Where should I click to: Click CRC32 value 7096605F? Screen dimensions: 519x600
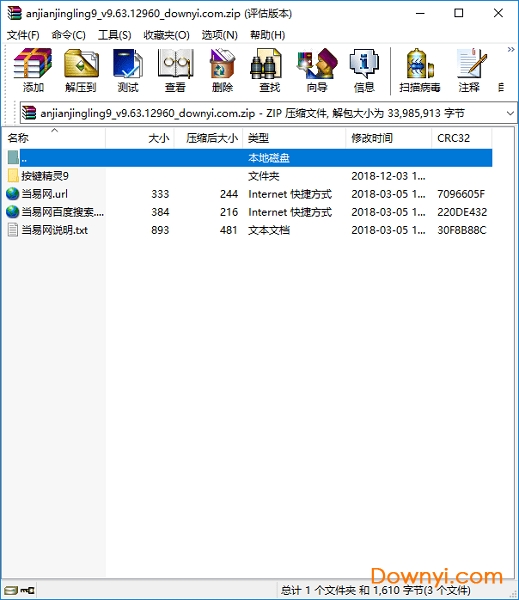[461, 194]
